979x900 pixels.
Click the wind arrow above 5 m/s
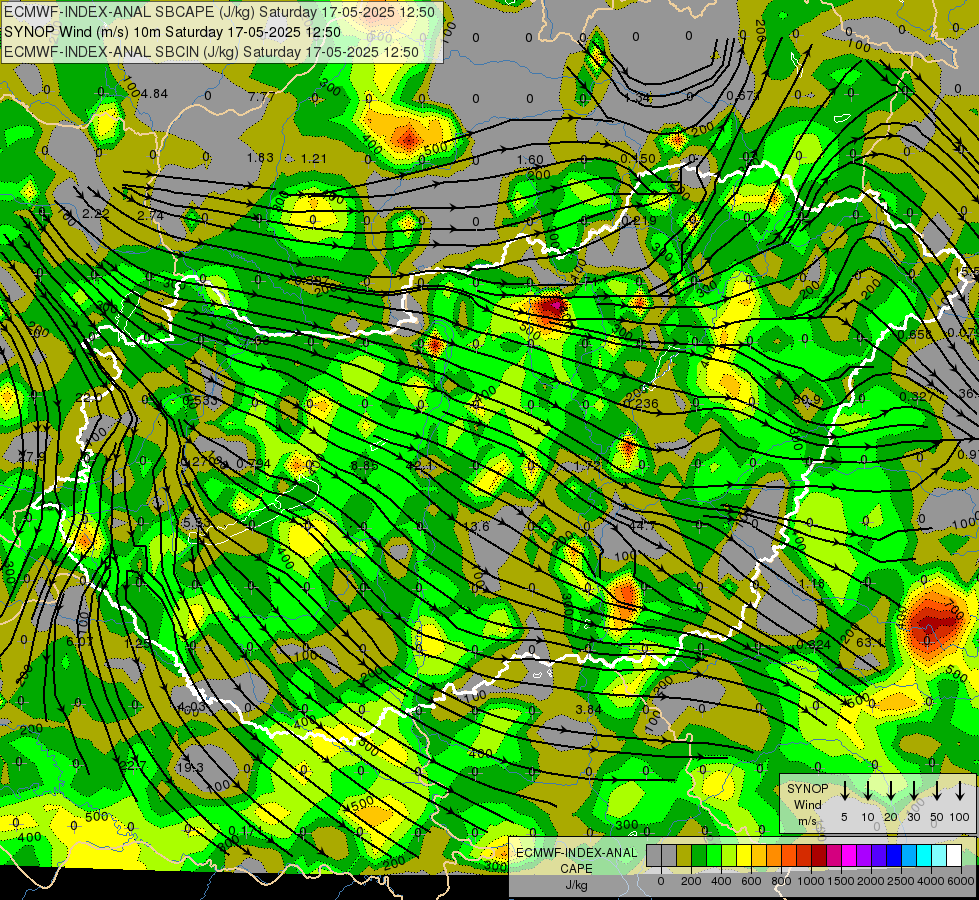[x=844, y=790]
